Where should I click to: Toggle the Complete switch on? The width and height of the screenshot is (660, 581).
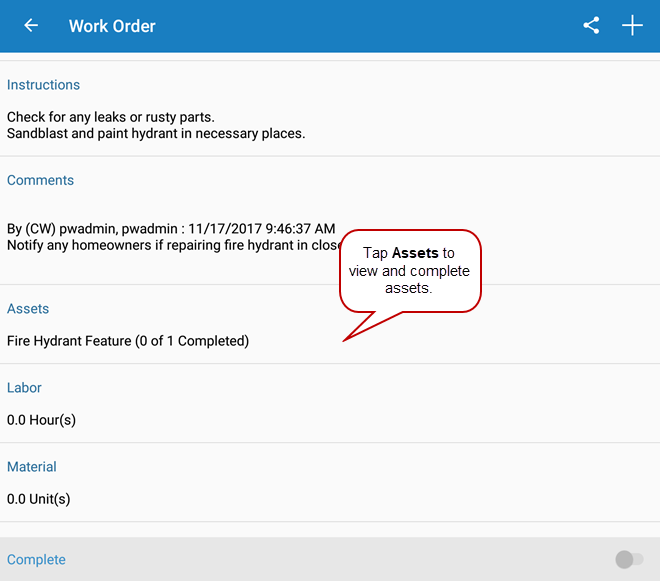(x=629, y=560)
